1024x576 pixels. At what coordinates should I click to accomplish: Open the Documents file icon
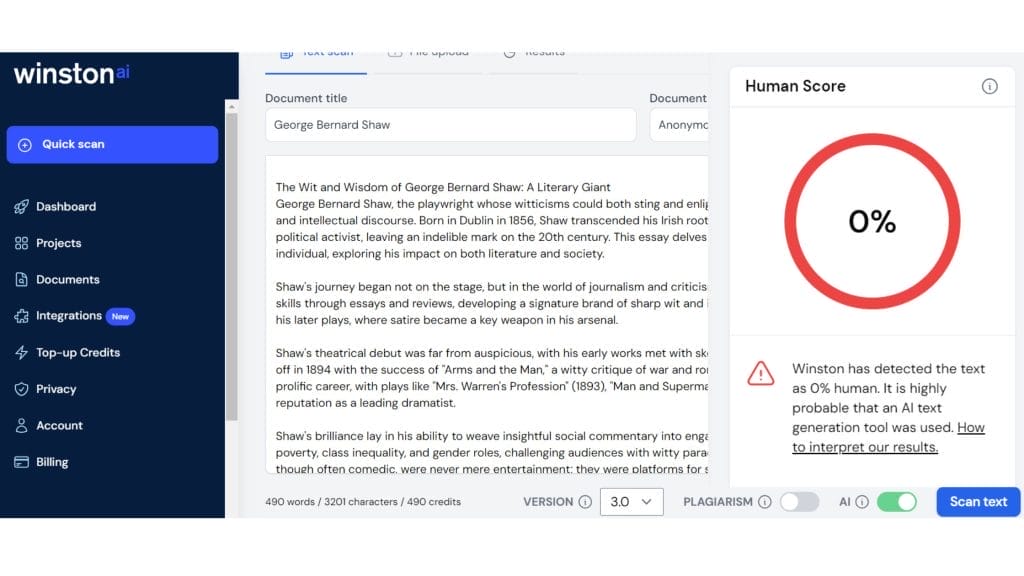22,280
